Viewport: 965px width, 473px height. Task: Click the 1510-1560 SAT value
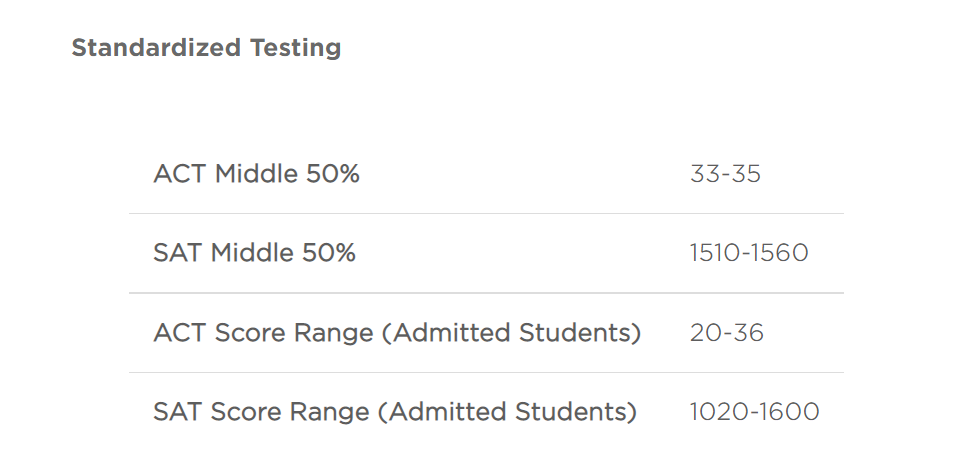pos(749,253)
